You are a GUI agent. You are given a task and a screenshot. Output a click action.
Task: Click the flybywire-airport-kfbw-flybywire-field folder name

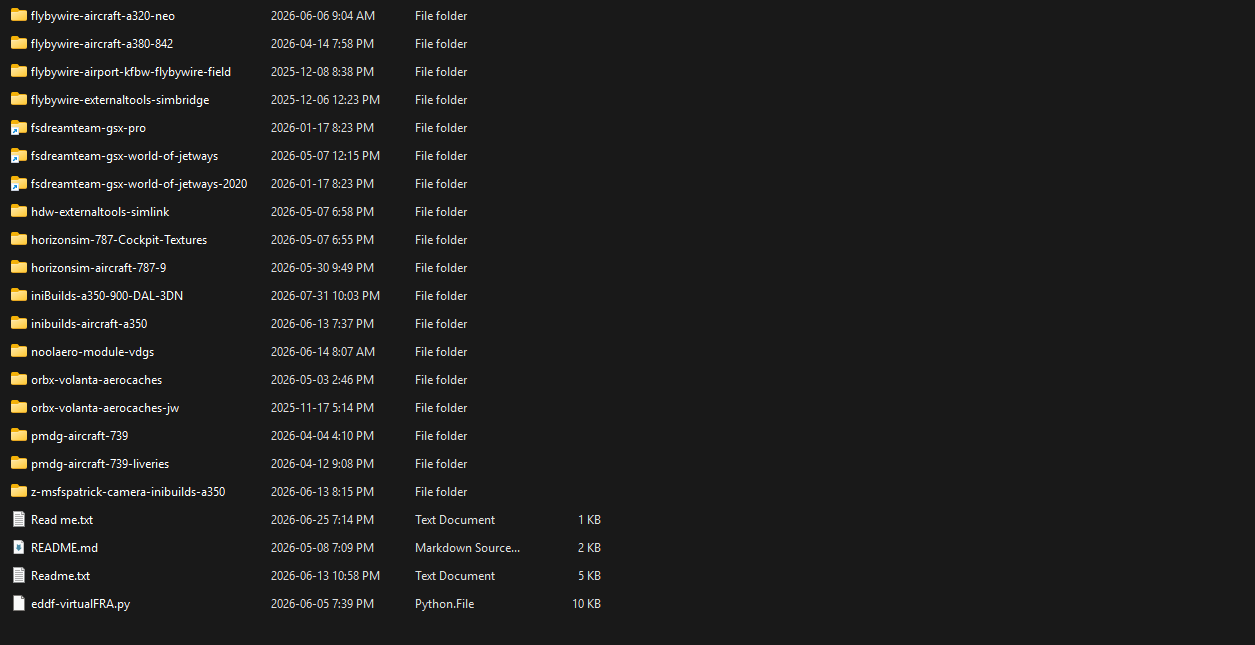point(131,72)
